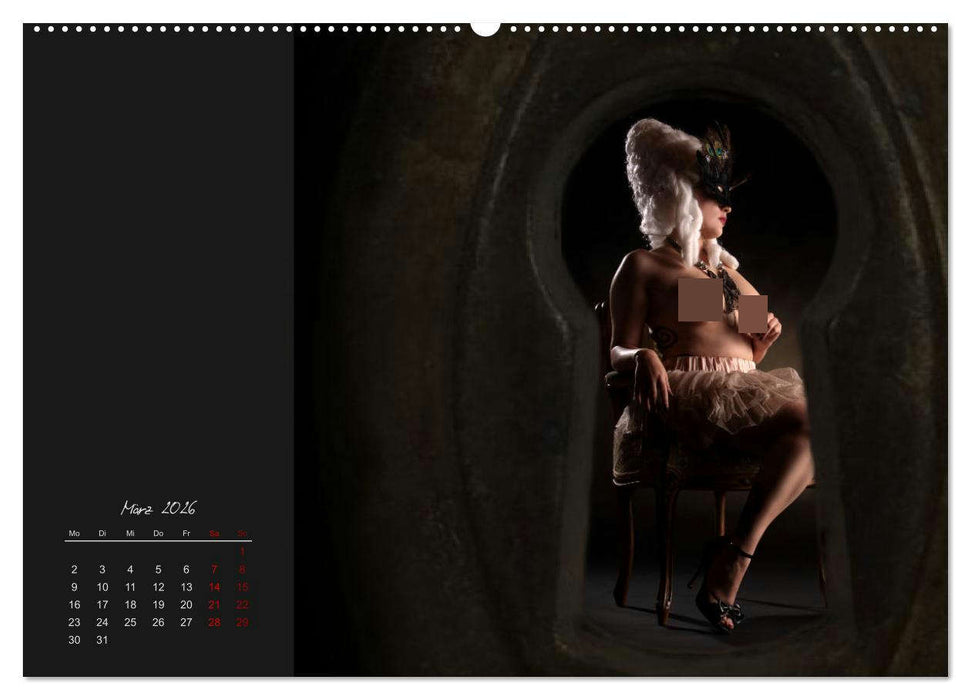Viewport: 971px width, 700px height.
Task: Select March 28 in red text
Action: point(215,622)
